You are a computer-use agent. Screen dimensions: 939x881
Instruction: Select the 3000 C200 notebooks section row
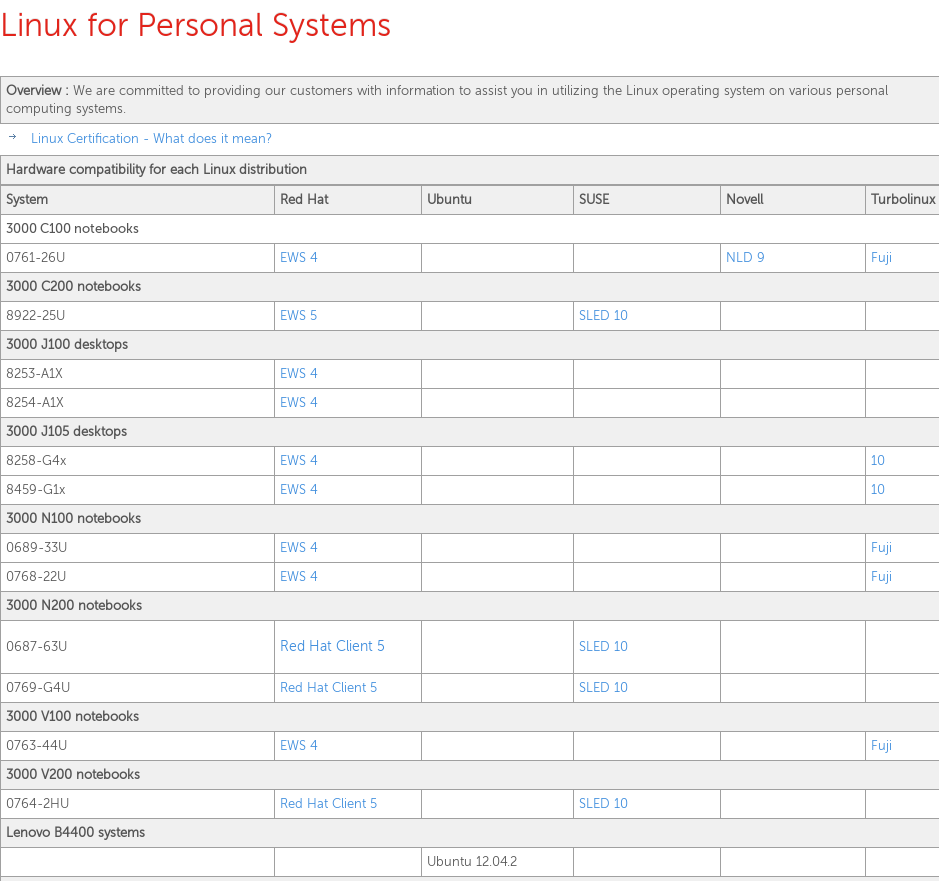470,287
